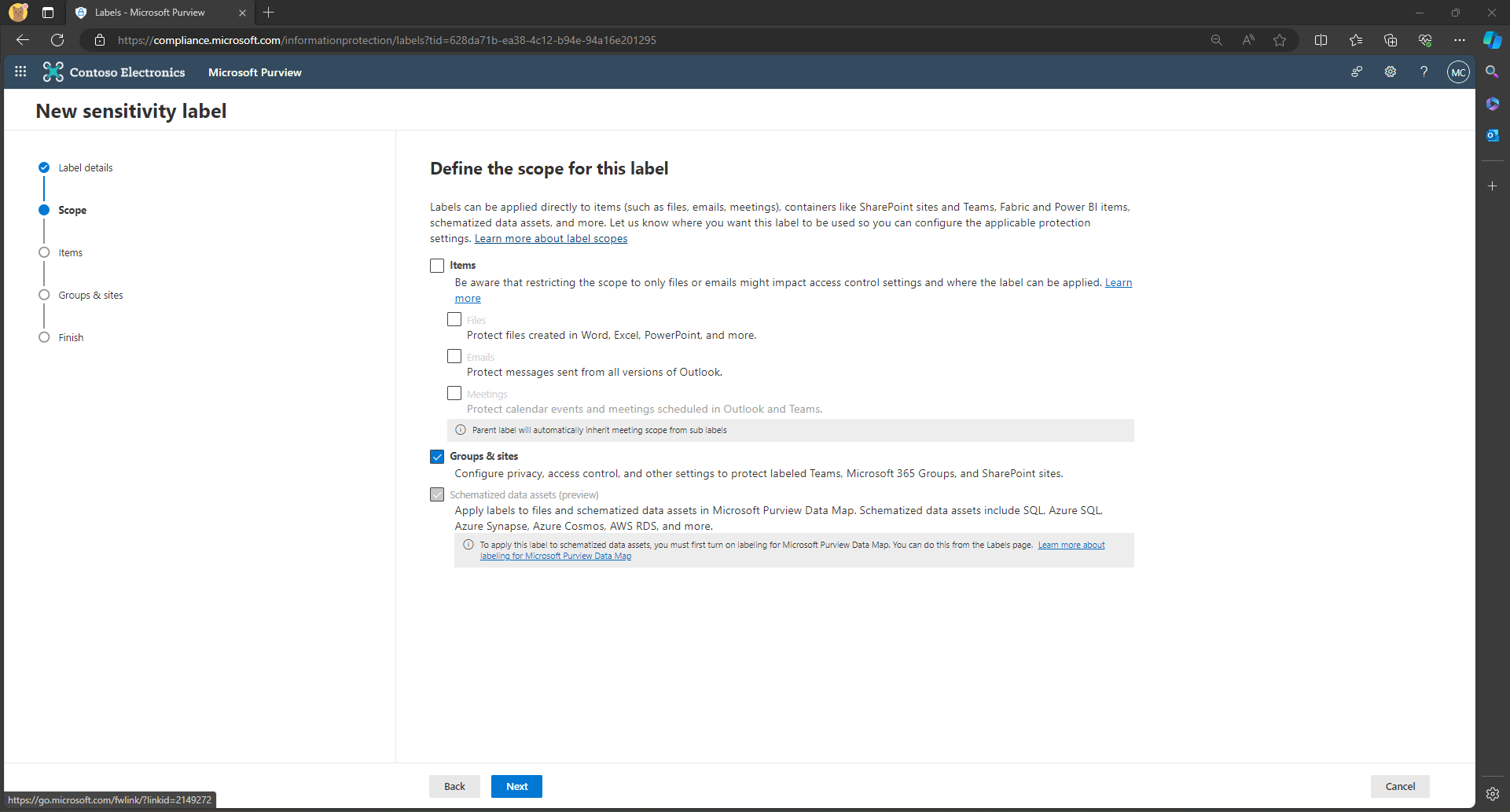This screenshot has width=1510, height=812.
Task: Click the browser address bar URL
Action: 387,40
